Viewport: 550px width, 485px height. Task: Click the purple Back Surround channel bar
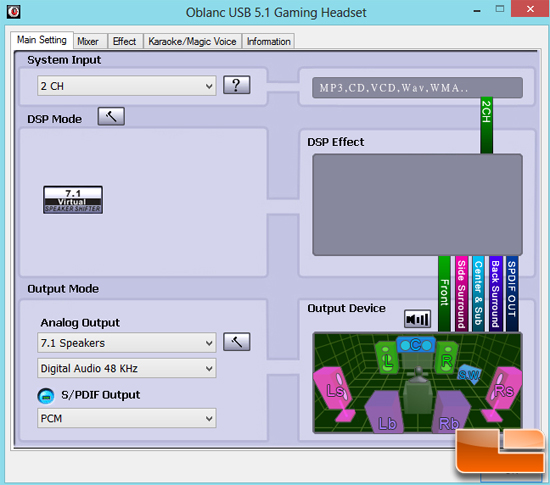pyautogui.click(x=496, y=294)
